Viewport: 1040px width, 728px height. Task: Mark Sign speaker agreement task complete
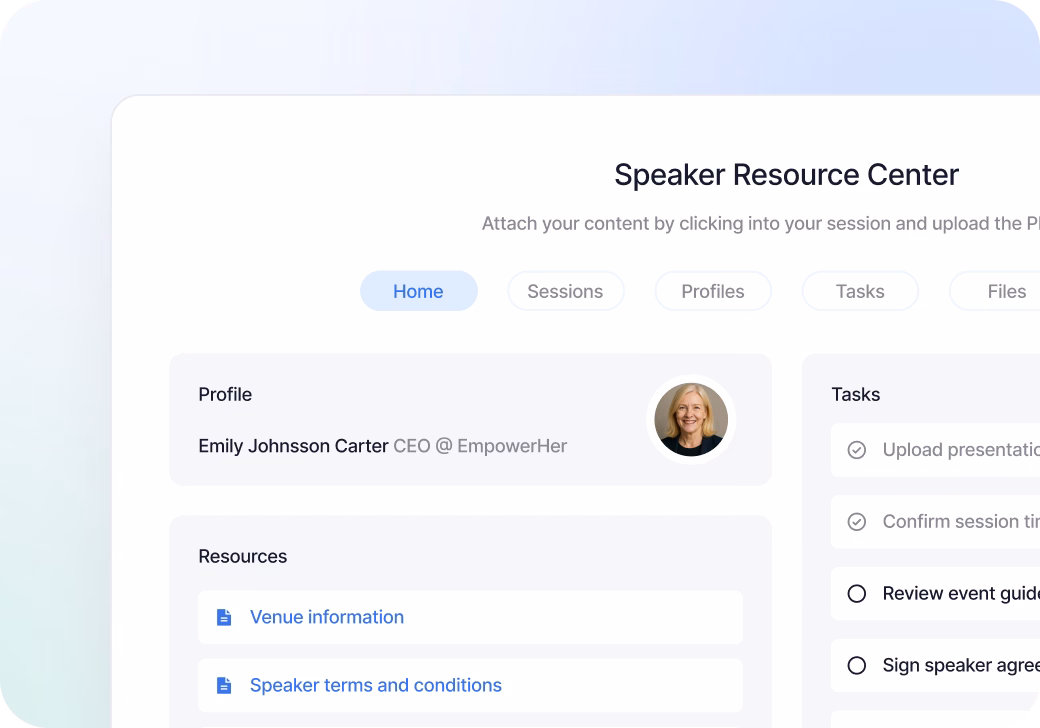pyautogui.click(x=857, y=665)
